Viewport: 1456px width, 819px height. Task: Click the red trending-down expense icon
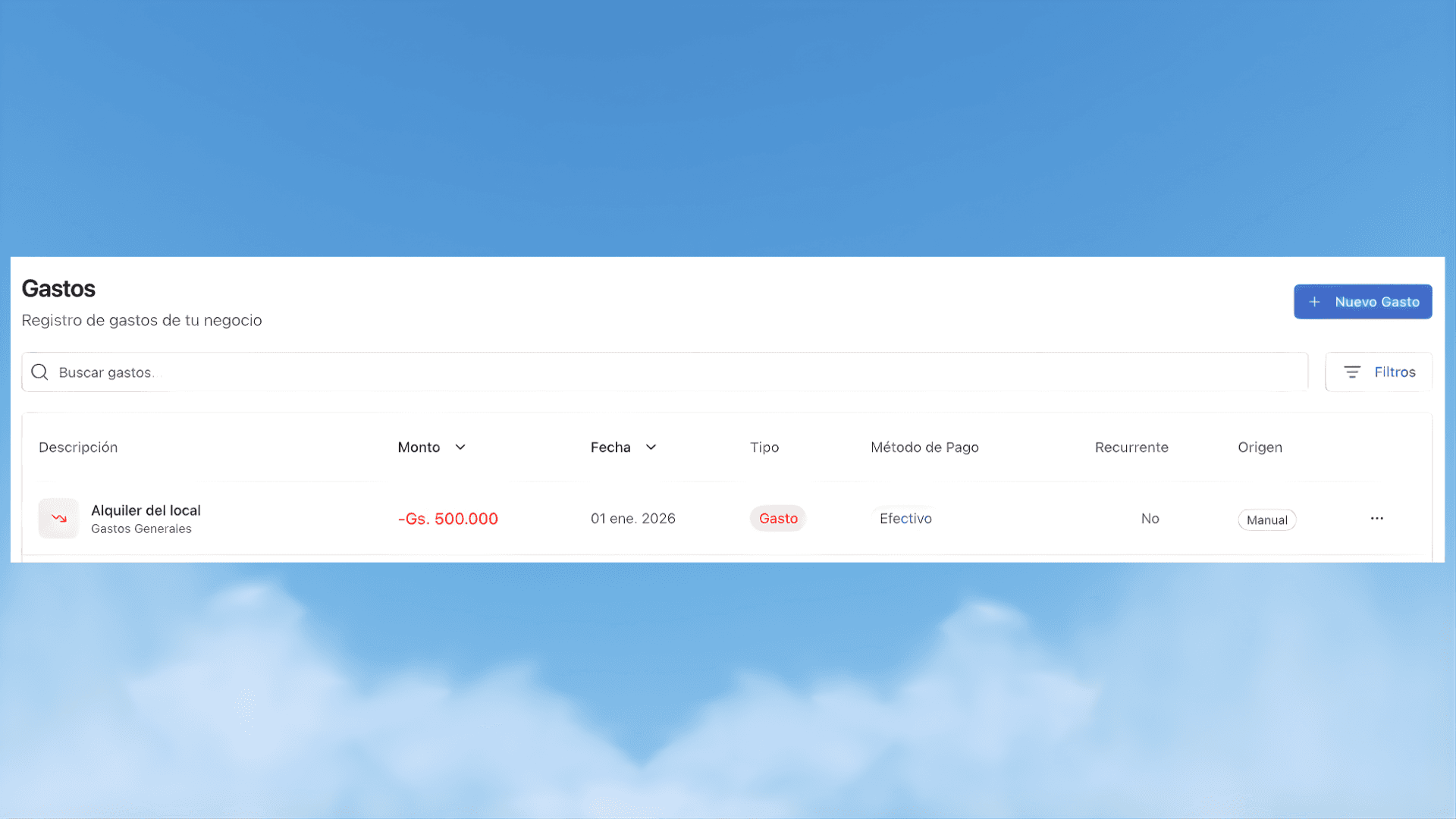59,519
